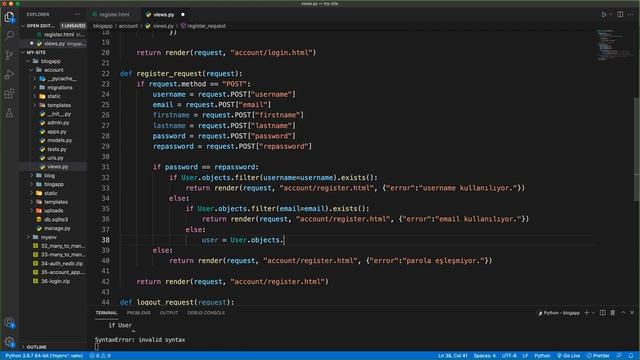Collapse the account folder

click(x=53, y=70)
